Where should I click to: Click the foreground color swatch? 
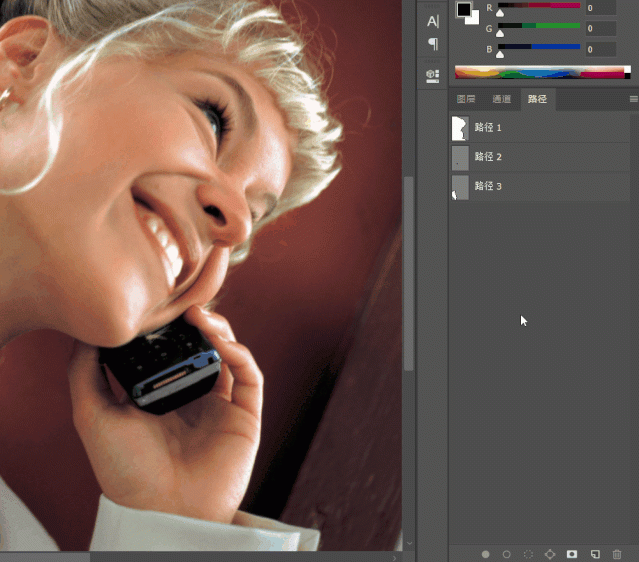[463, 9]
